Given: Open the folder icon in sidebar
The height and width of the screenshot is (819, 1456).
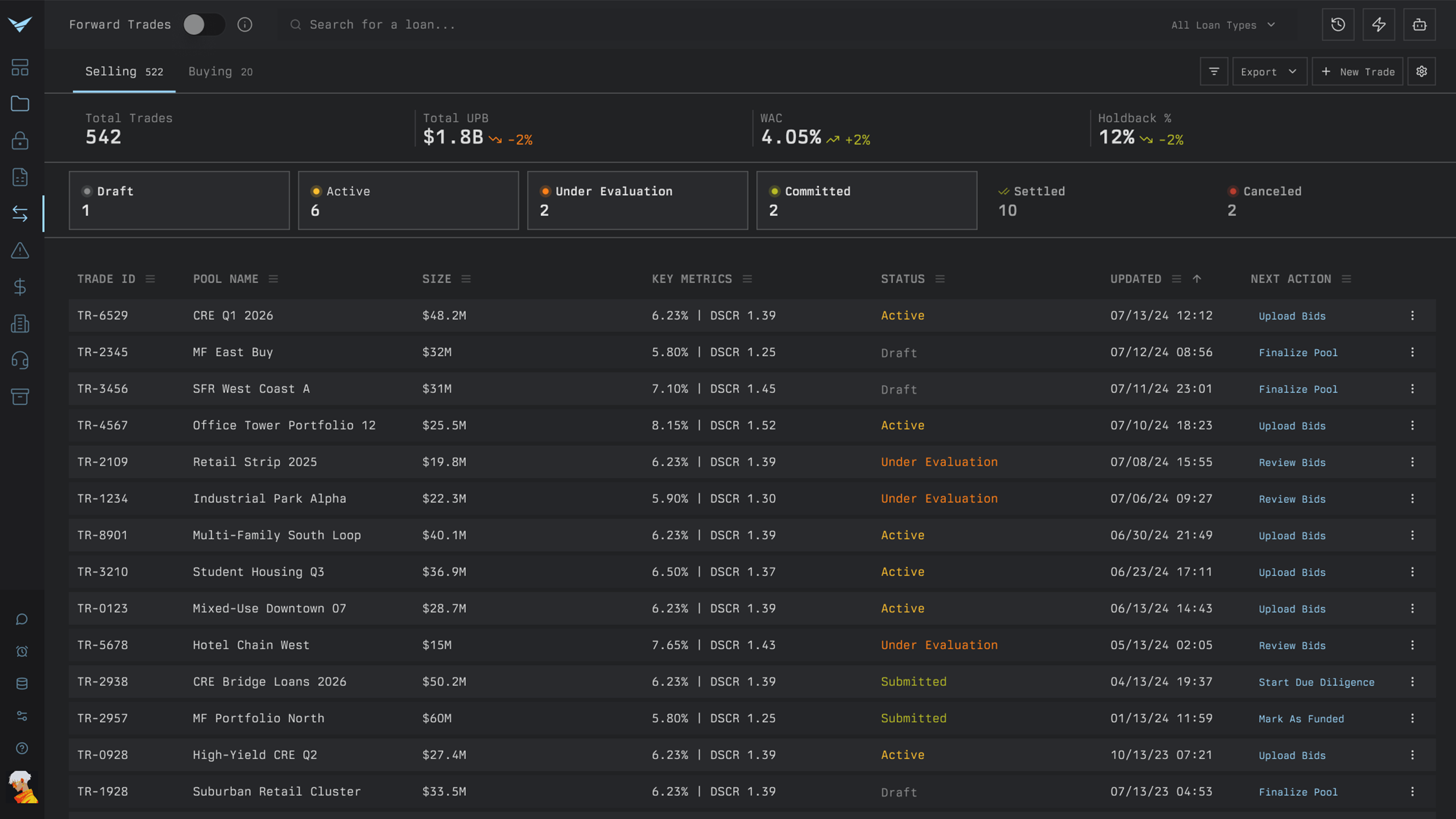Looking at the screenshot, I should pos(20,104).
